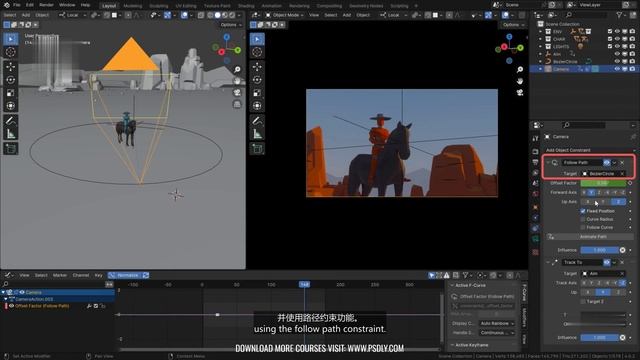Open the Output properties tab
Viewport: 640px width, 360px height.
(535, 162)
